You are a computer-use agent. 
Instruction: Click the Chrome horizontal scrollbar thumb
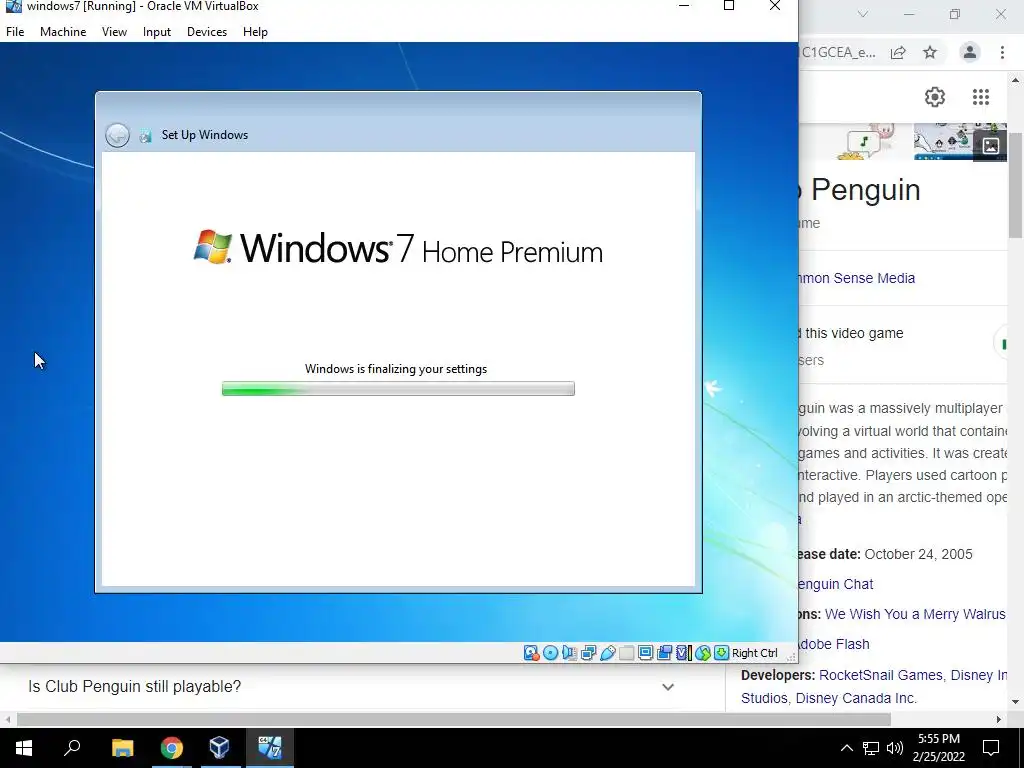(x=454, y=720)
